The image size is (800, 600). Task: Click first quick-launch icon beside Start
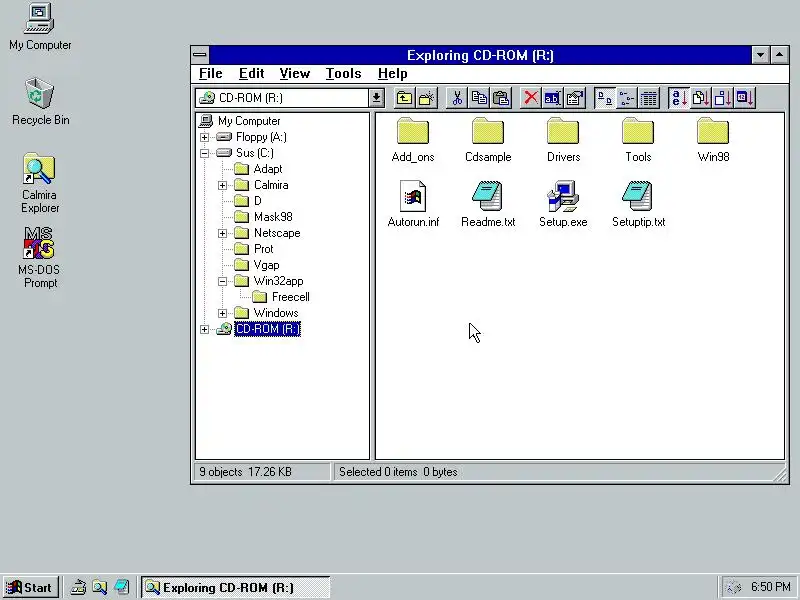coord(78,588)
